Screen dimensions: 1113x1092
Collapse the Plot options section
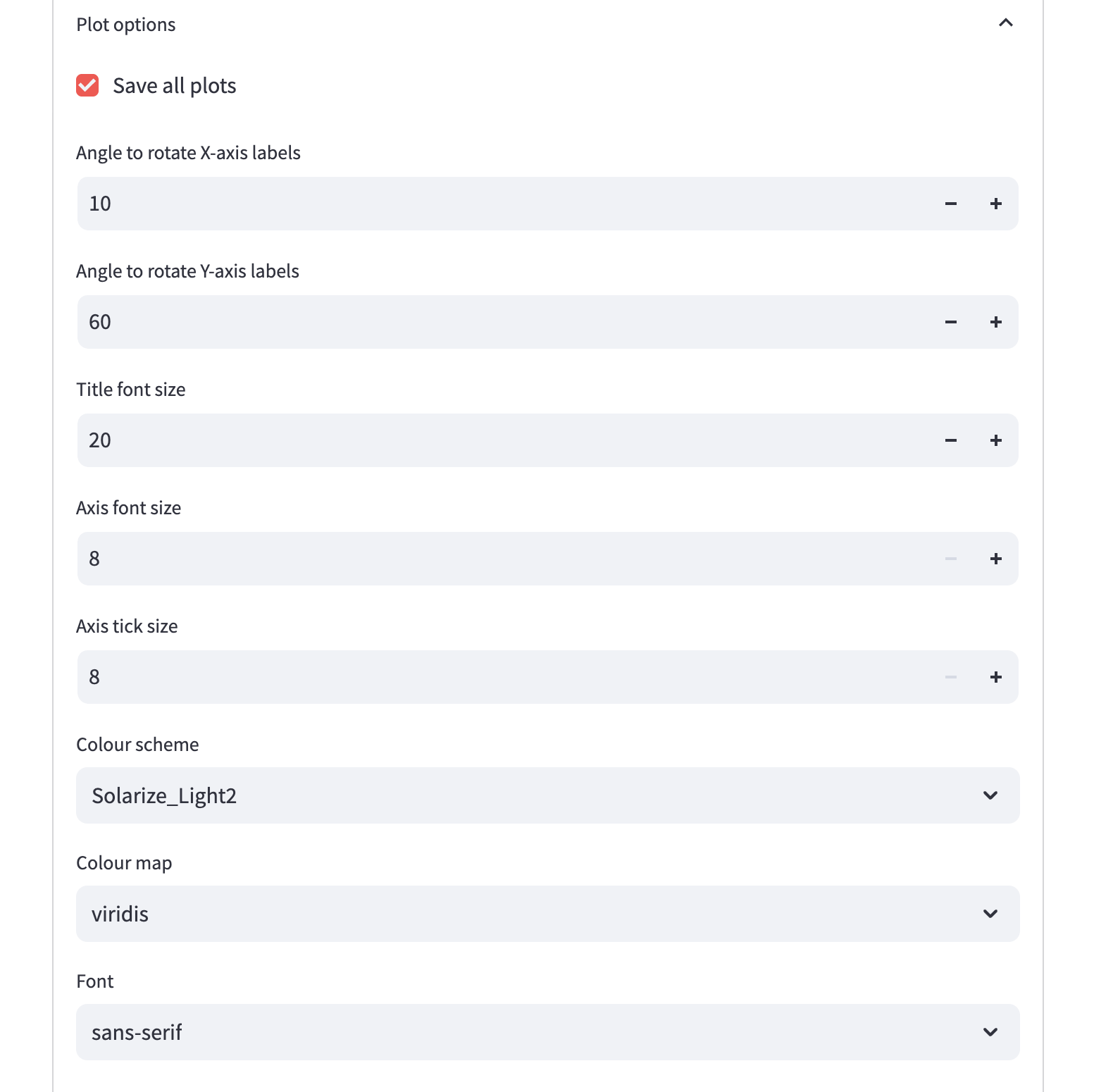pos(1006,23)
